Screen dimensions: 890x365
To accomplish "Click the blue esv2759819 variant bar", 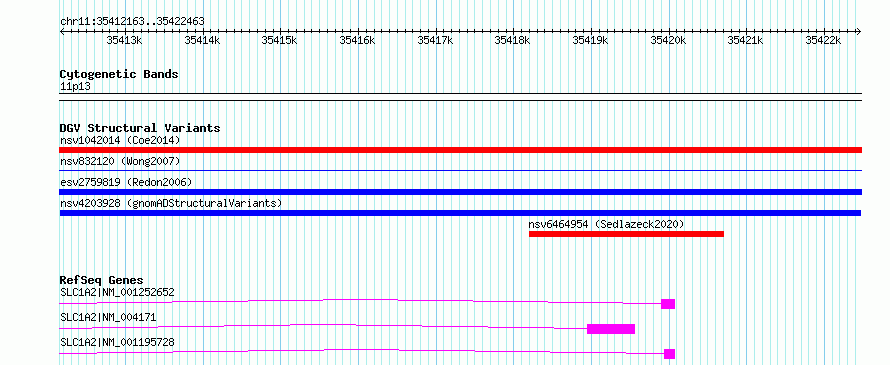I will [460, 192].
